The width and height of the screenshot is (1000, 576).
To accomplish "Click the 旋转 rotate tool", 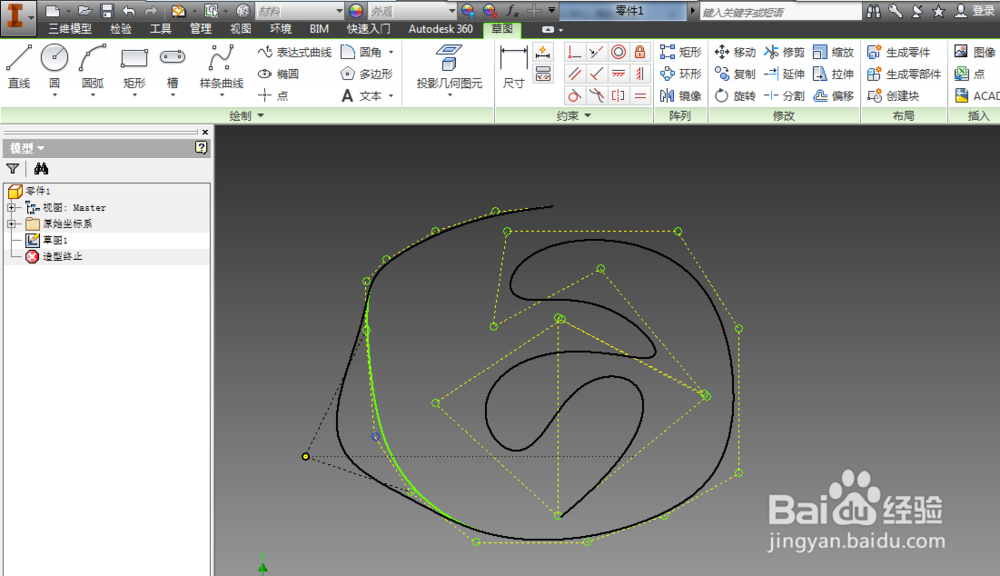I will tap(735, 96).
